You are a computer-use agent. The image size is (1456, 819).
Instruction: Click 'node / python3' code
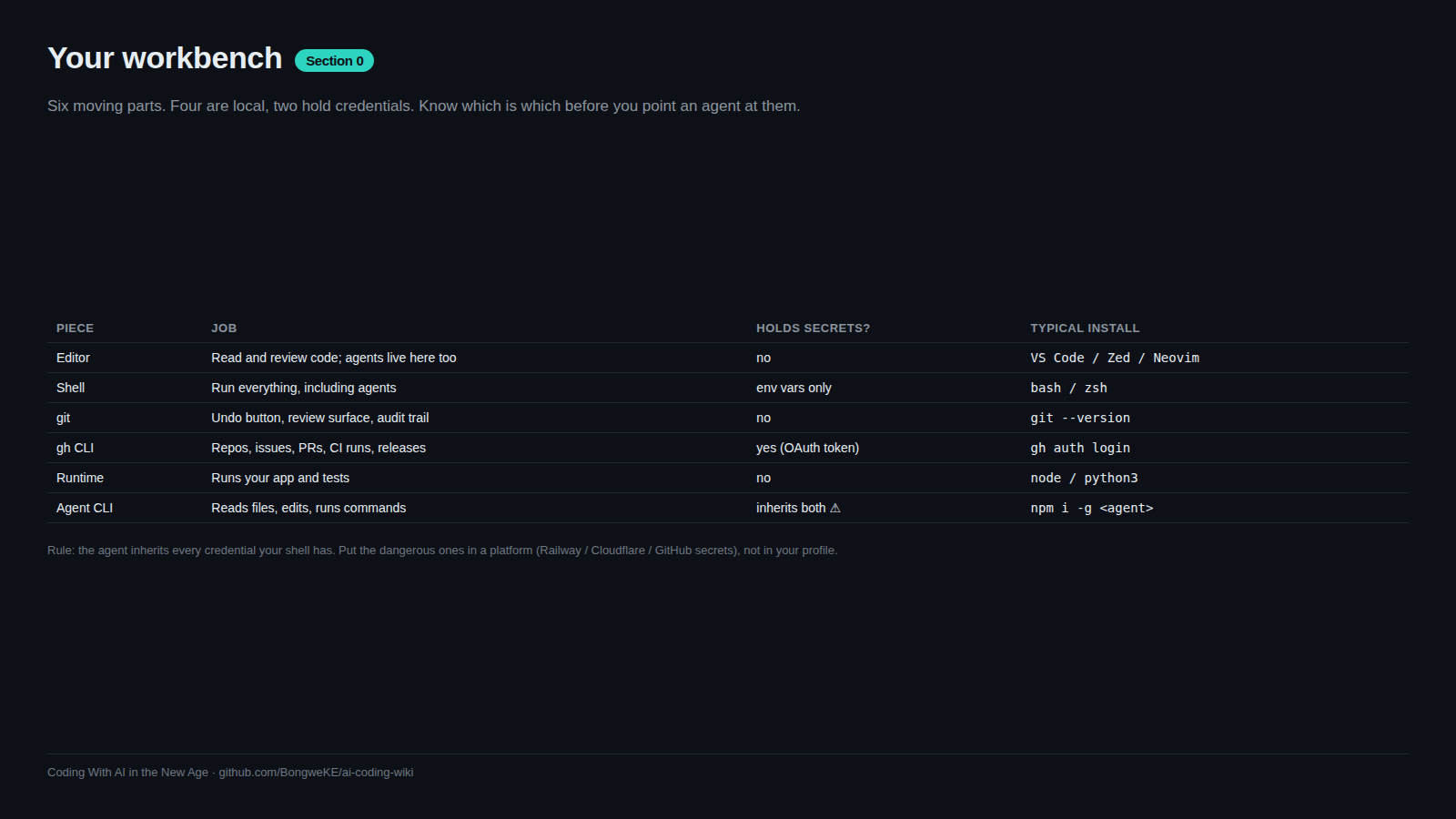[1084, 478]
